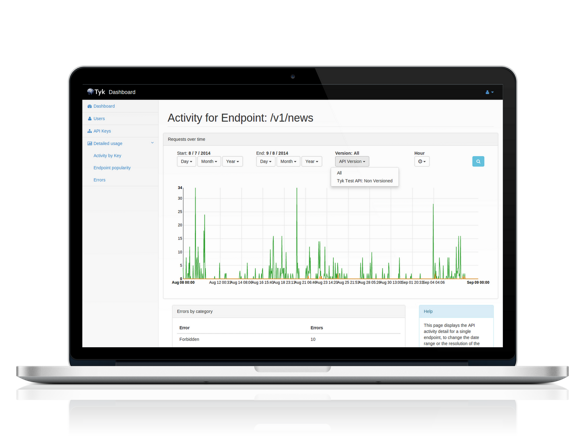Collapse the Detailed usage section chevron
Image resolution: width=585 pixels, height=439 pixels.
[152, 143]
